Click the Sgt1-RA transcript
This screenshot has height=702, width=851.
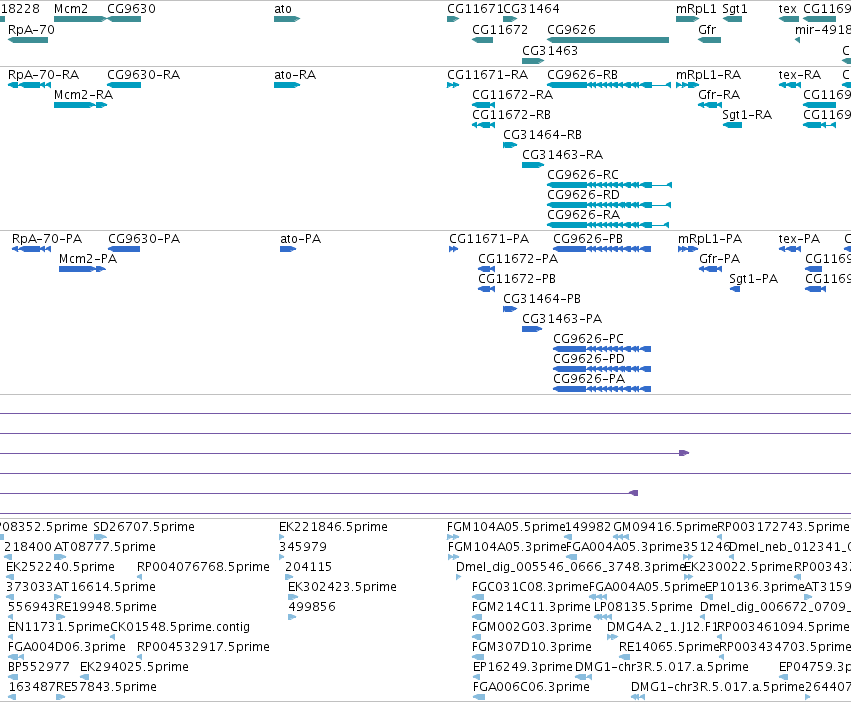[x=732, y=125]
